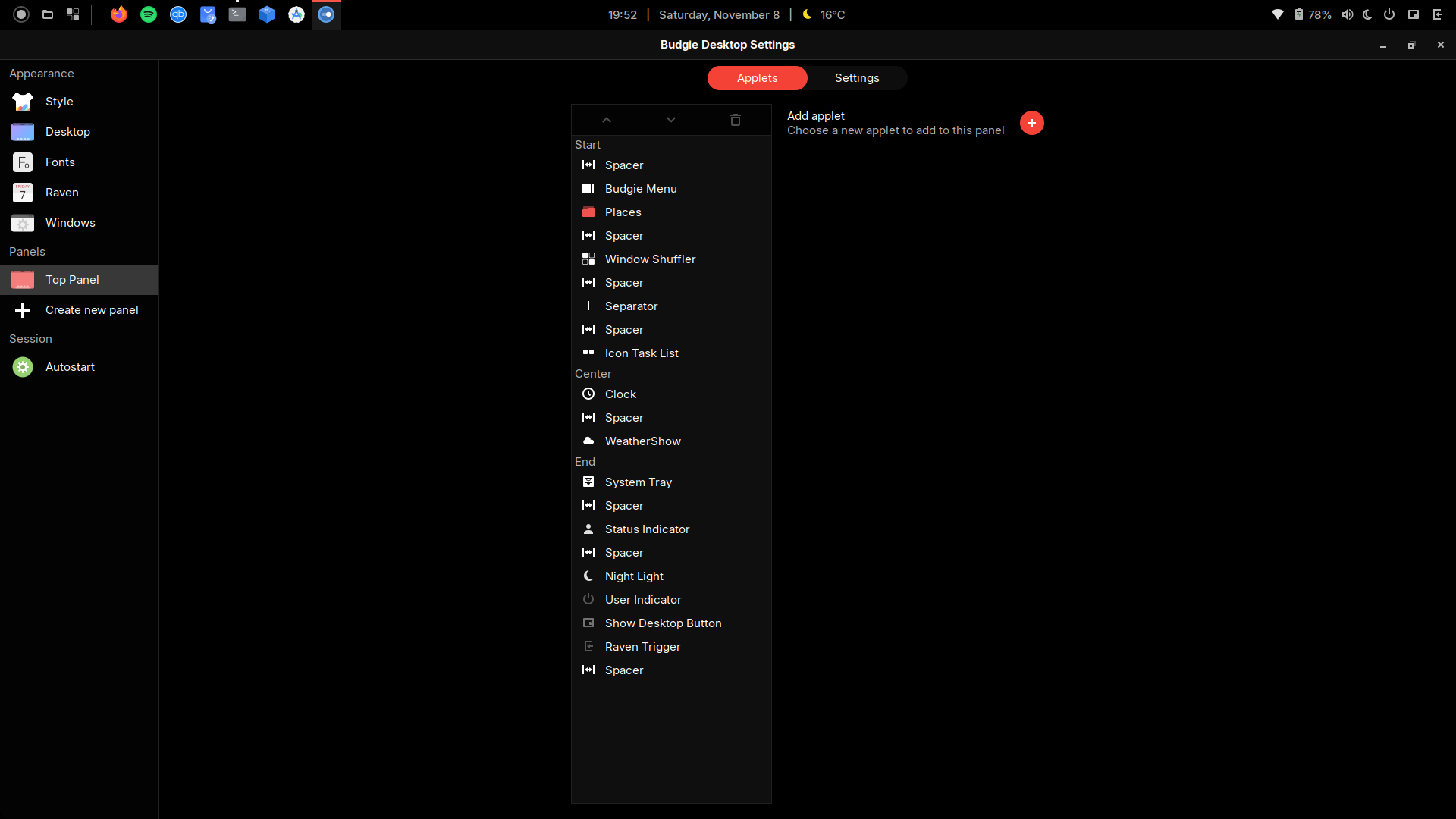Click the clock showing 19:52

(622, 14)
